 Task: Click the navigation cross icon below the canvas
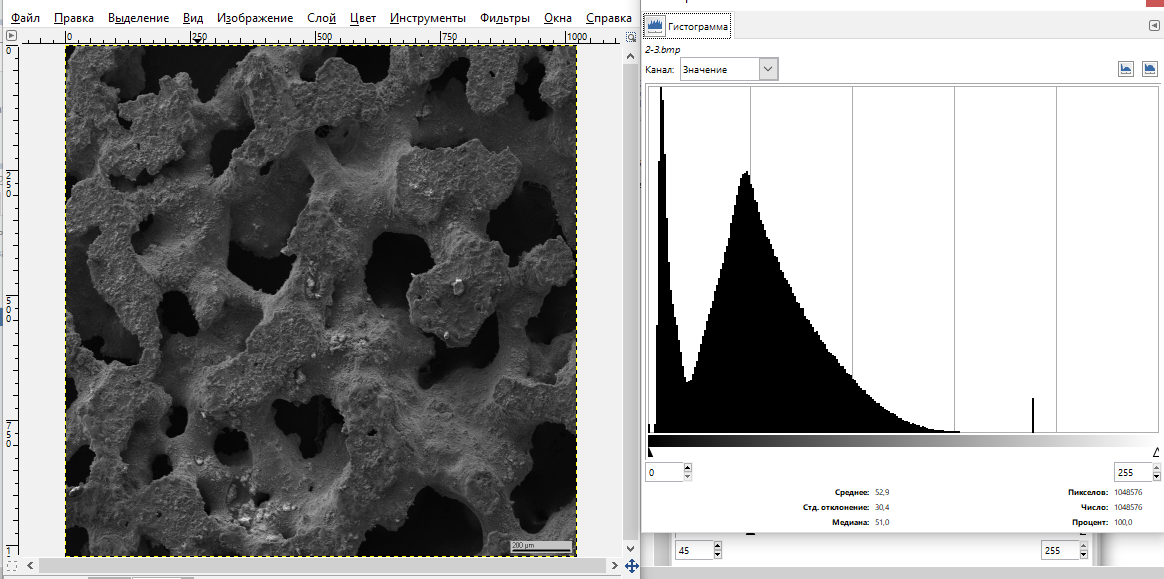point(631,566)
